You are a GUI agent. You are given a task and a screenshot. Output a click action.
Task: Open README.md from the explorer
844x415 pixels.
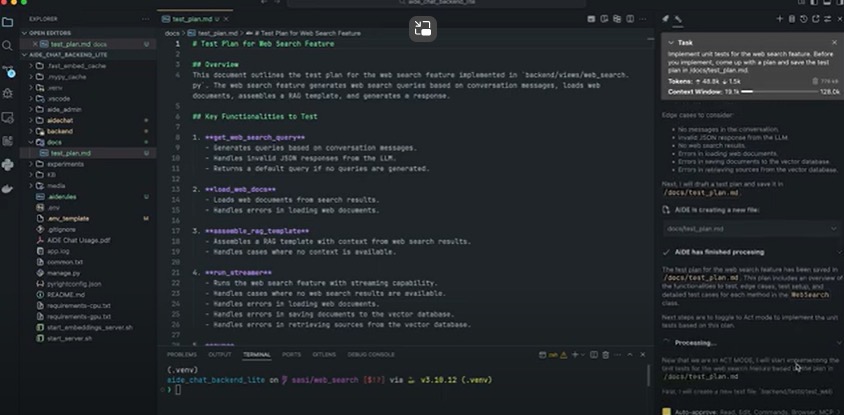(65, 294)
